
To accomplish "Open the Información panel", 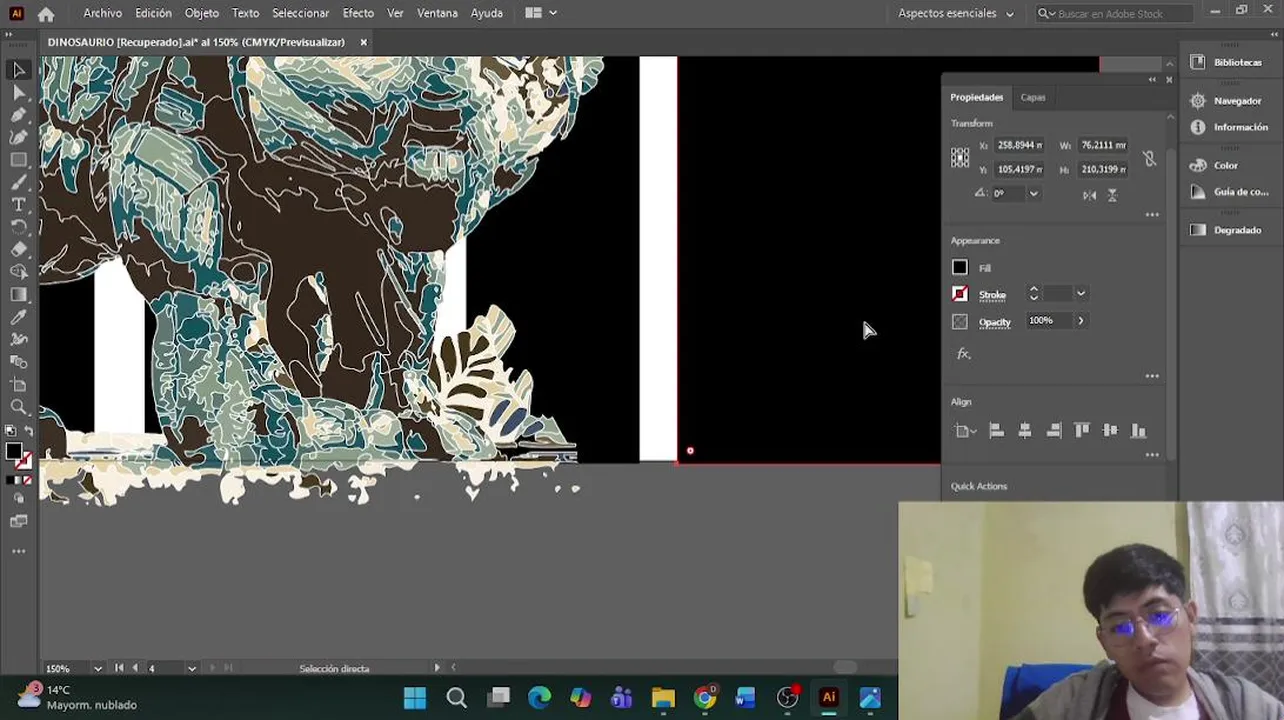I will click(x=1228, y=127).
